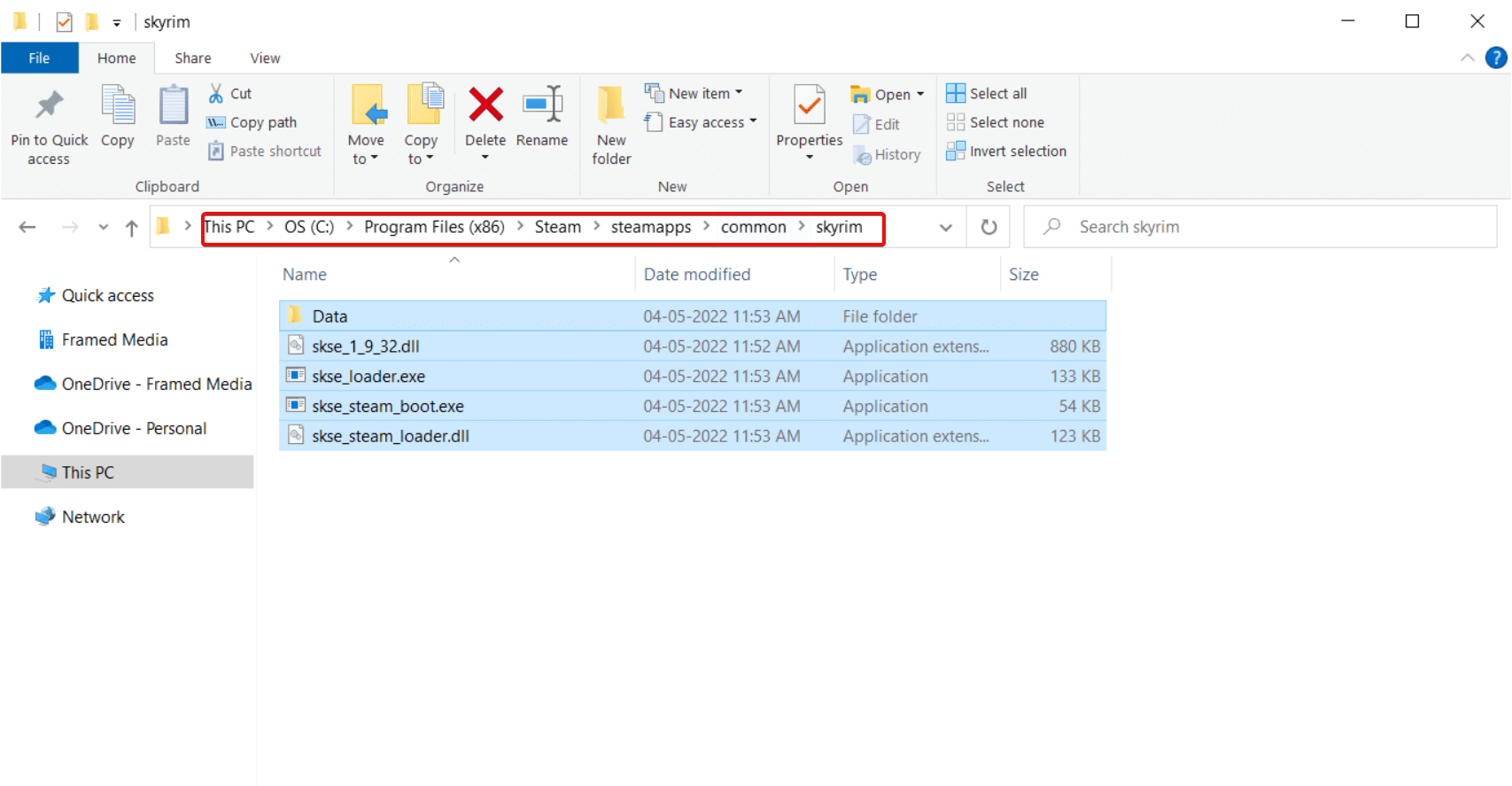
Task: Rename the selected item
Action: (542, 116)
